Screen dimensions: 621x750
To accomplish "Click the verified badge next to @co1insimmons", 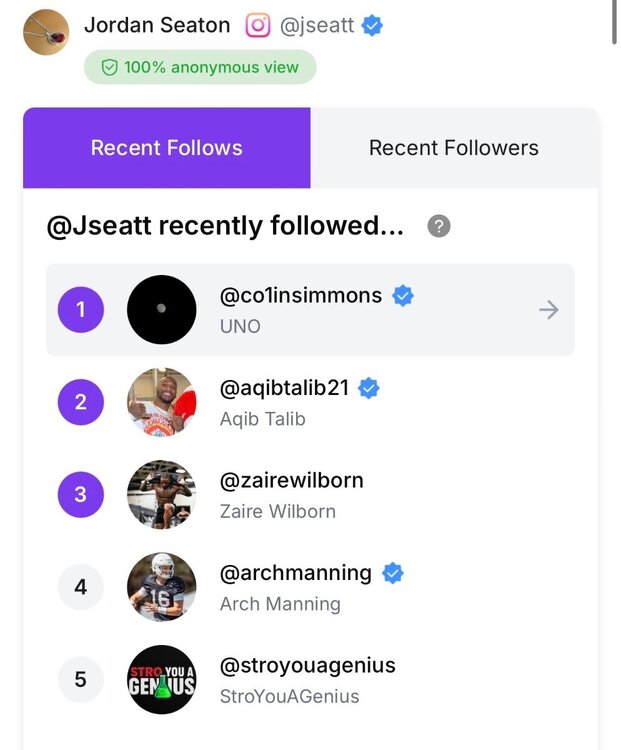I will (403, 295).
